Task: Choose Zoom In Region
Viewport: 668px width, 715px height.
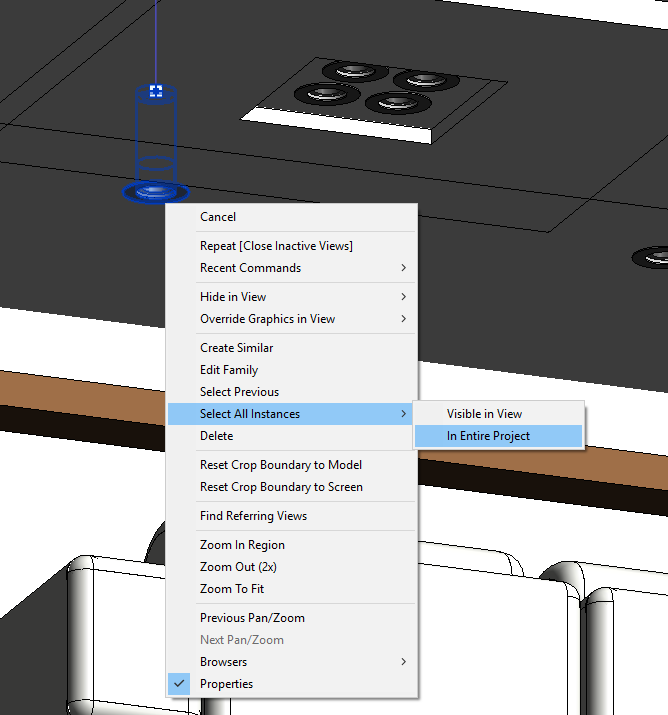Action: pos(292,545)
